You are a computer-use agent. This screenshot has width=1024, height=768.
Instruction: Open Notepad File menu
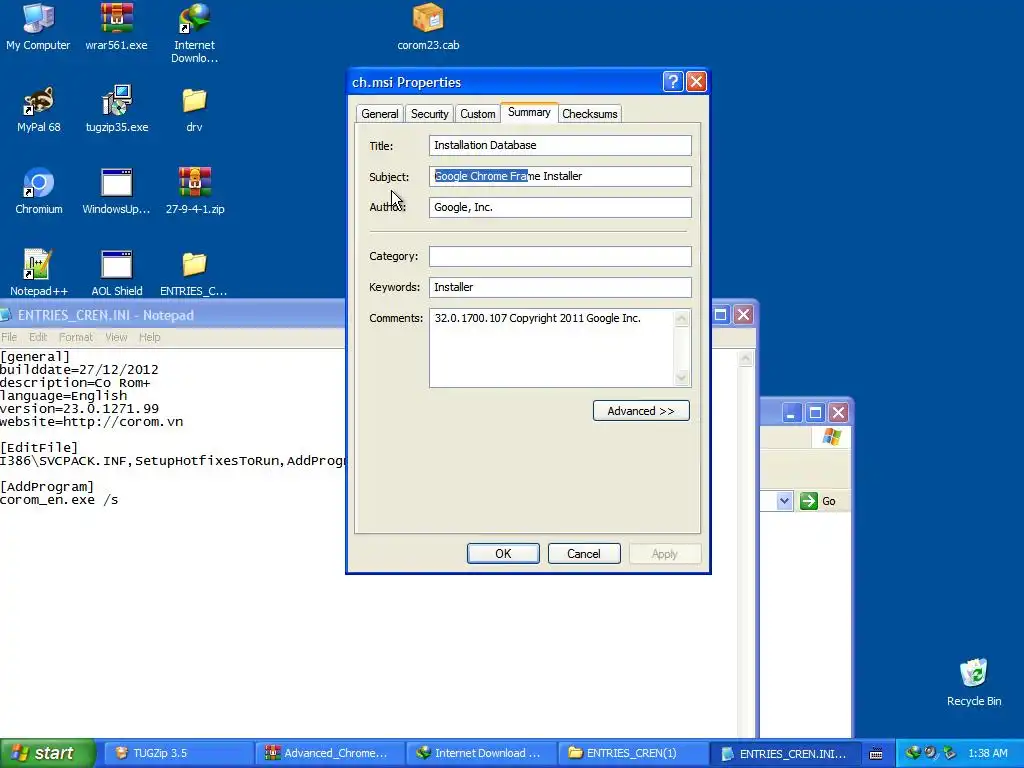pos(9,337)
